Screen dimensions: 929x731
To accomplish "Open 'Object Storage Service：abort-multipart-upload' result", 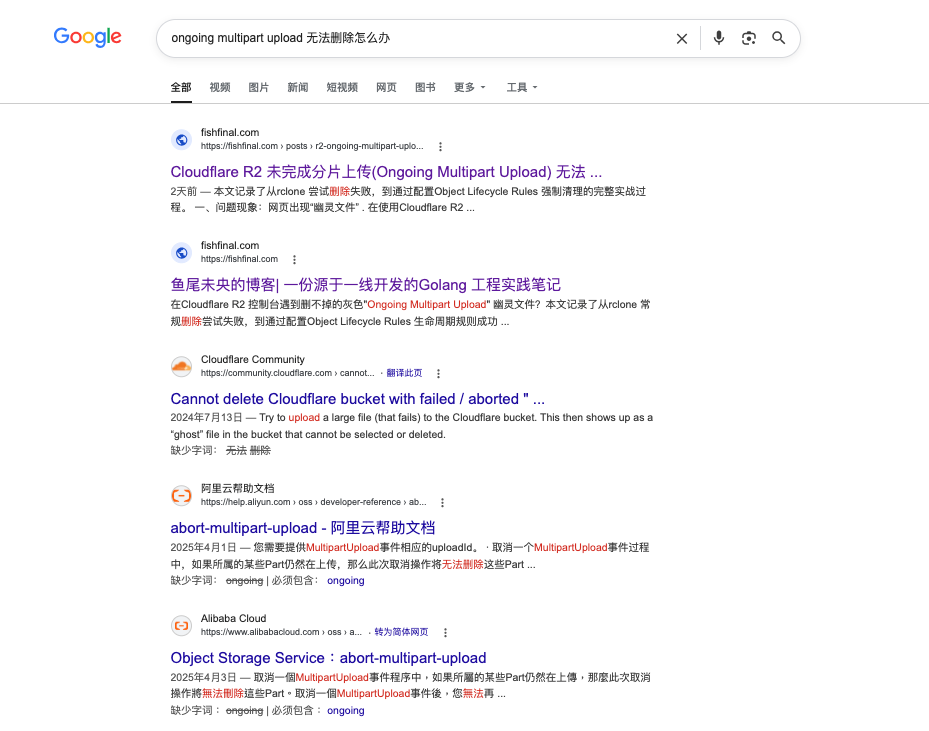I will tap(328, 658).
